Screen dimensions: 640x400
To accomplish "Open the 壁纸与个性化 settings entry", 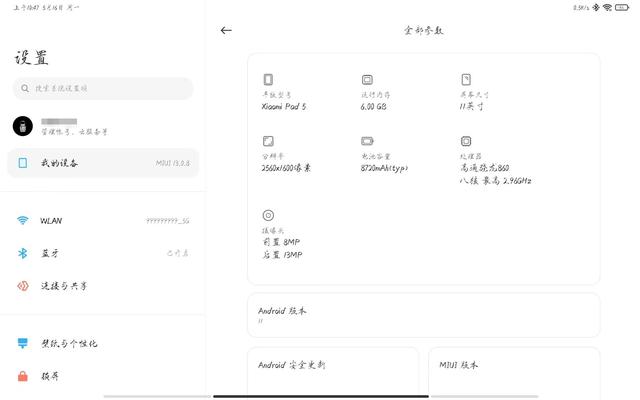I will tap(103, 343).
